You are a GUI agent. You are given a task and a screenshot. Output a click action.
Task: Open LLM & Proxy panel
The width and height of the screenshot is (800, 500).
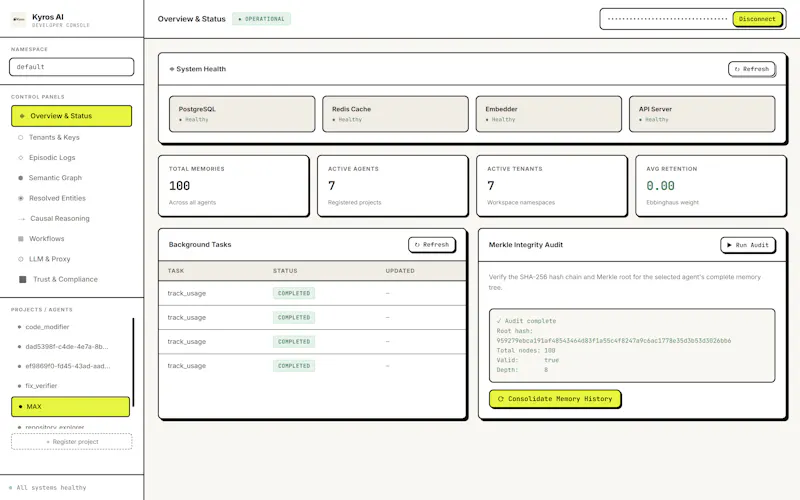coord(71,259)
